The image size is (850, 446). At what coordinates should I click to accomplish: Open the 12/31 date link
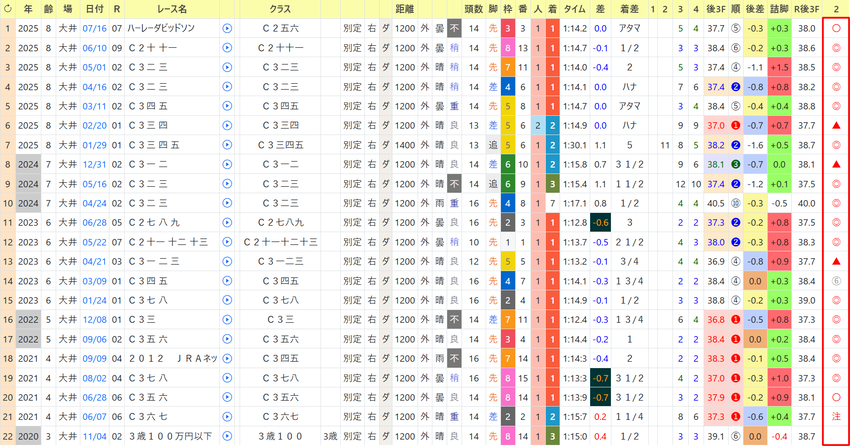tap(94, 164)
